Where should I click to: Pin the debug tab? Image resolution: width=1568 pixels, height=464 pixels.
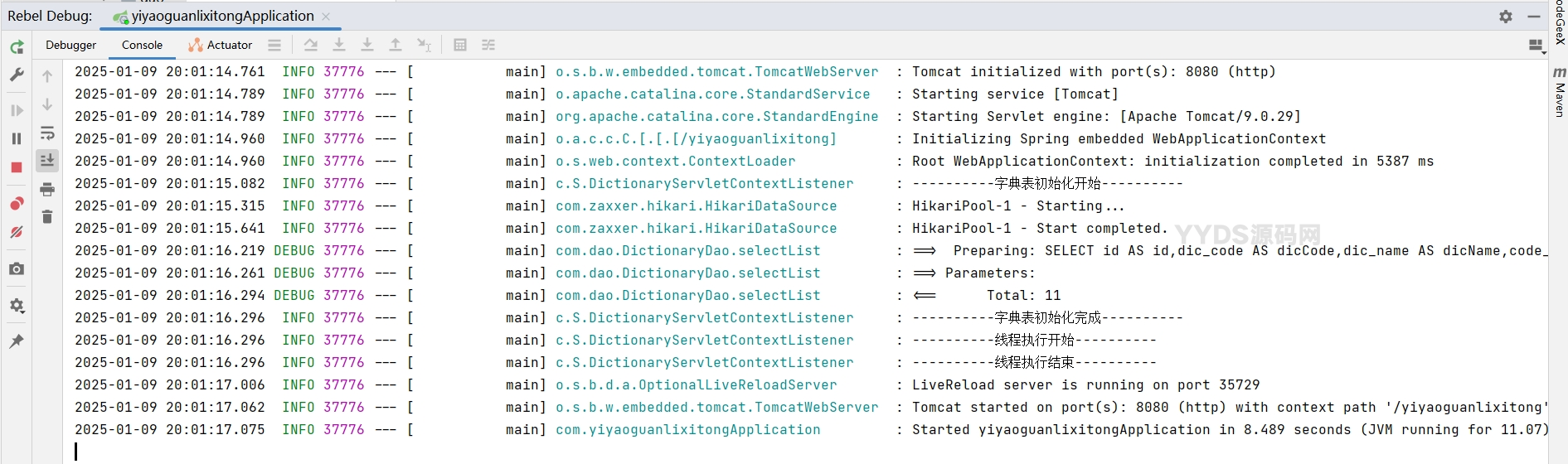coord(17,341)
